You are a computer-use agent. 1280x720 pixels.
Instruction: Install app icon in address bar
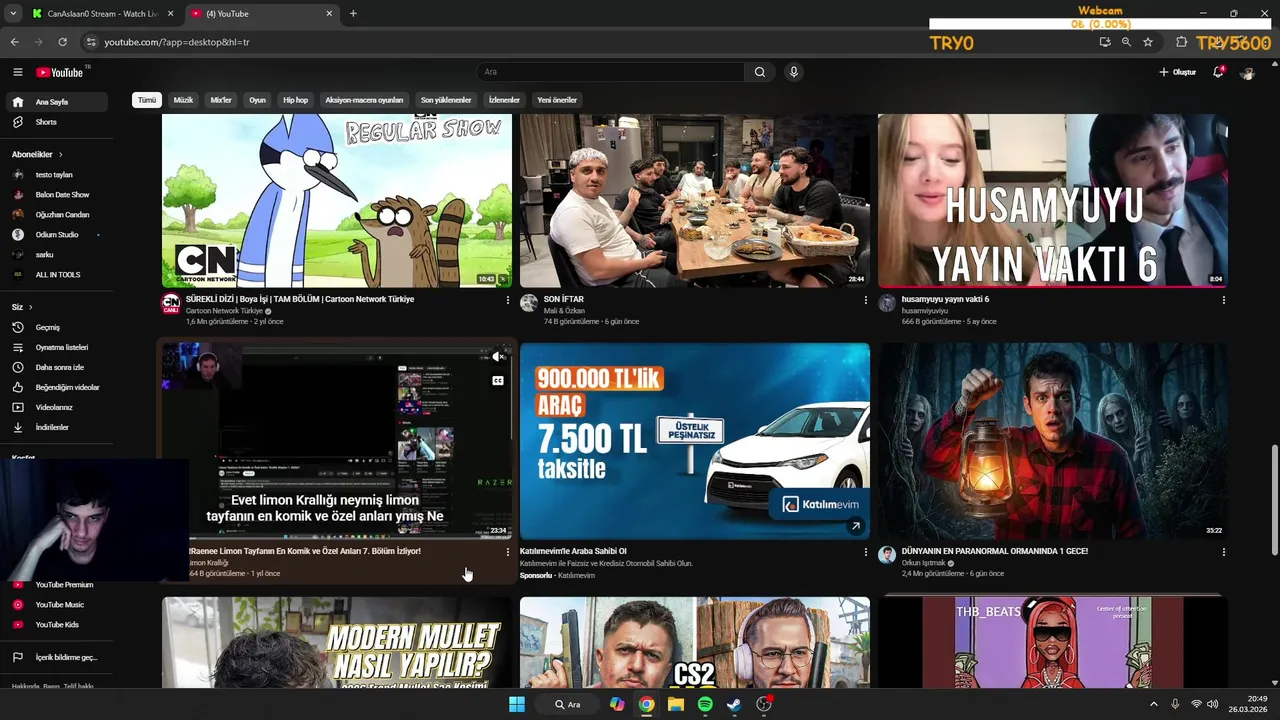(1105, 42)
